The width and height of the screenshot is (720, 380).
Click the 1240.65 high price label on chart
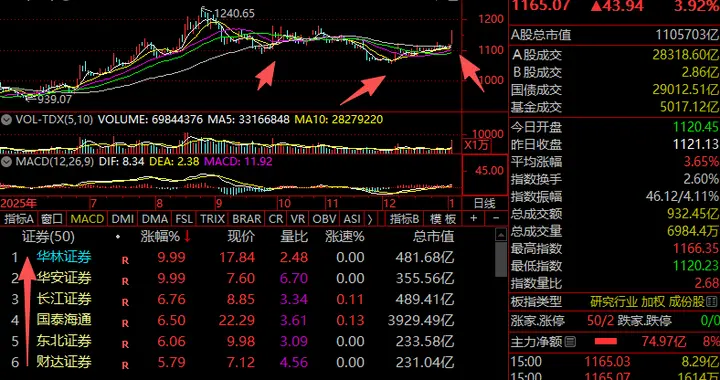(x=234, y=14)
